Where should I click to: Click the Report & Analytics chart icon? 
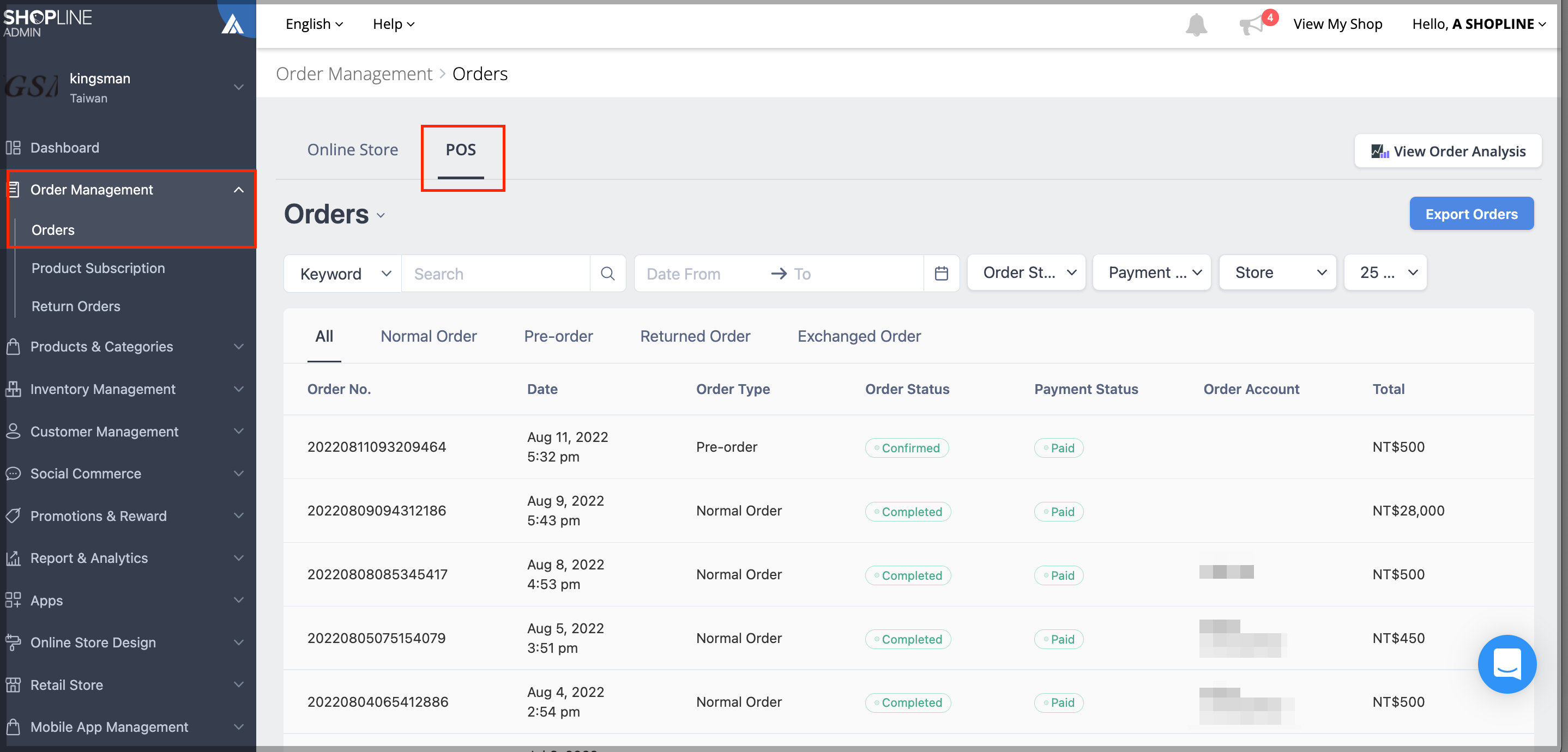[14, 559]
